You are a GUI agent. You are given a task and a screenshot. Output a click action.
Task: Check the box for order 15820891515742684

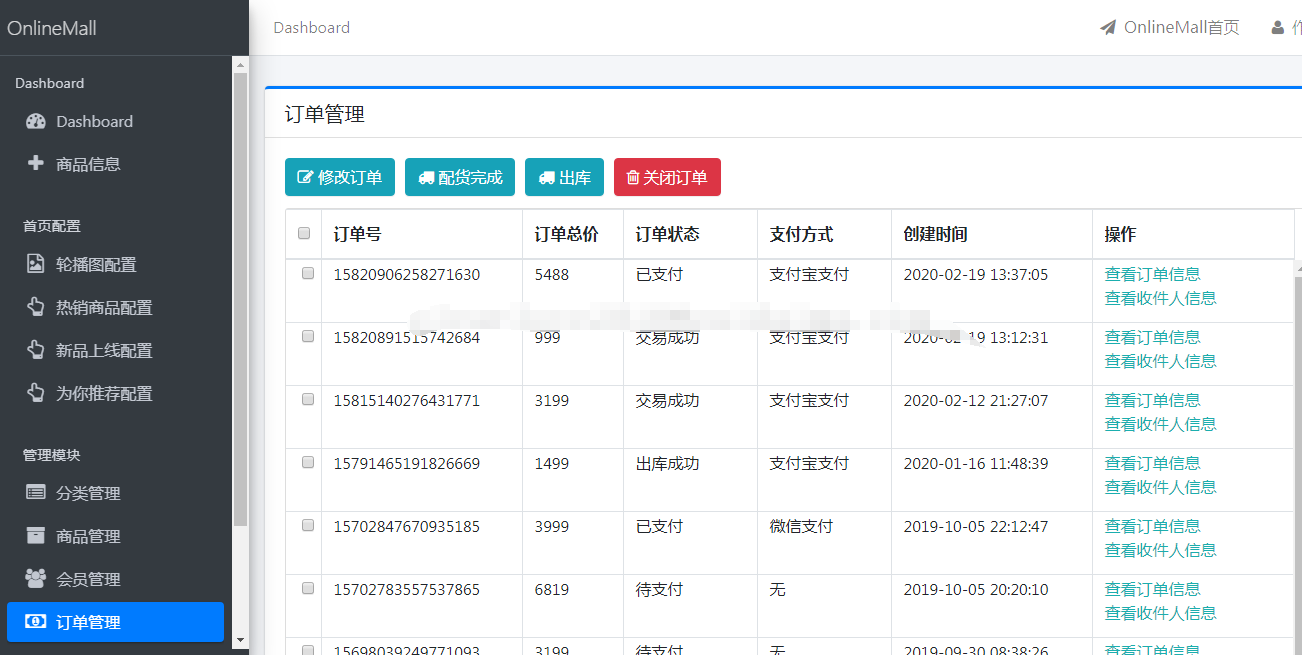pyautogui.click(x=308, y=336)
